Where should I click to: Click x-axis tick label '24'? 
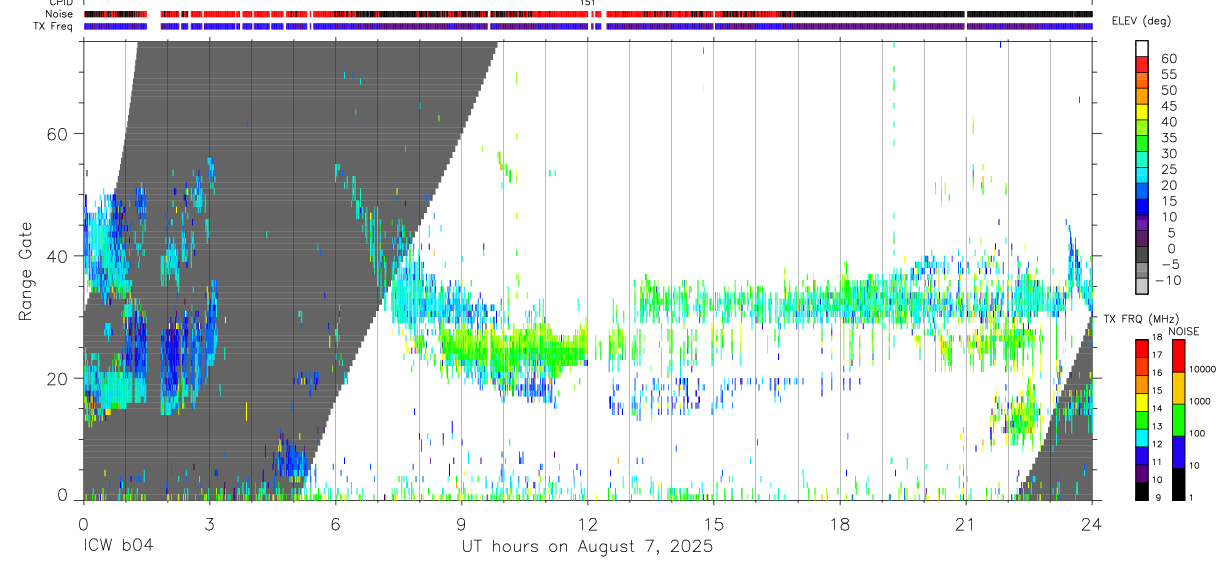point(1092,524)
